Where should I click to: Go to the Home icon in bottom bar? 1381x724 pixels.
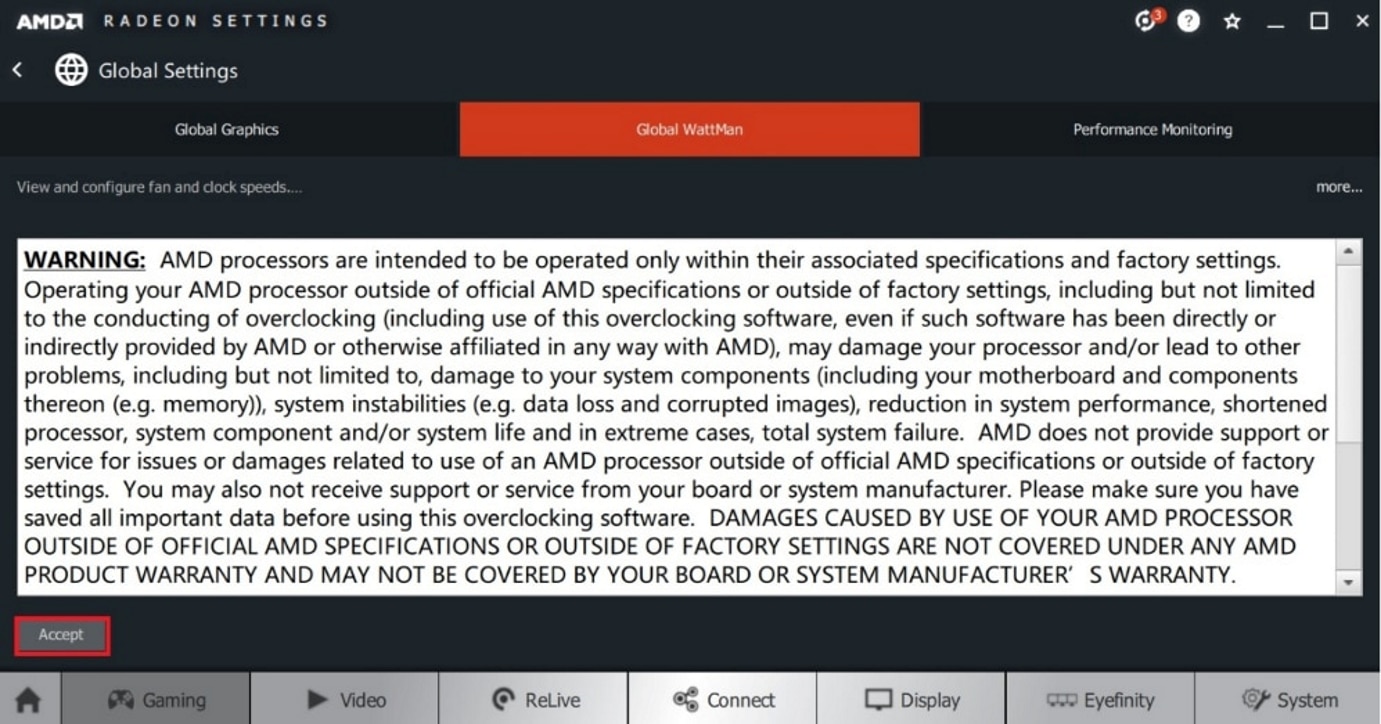[29, 700]
